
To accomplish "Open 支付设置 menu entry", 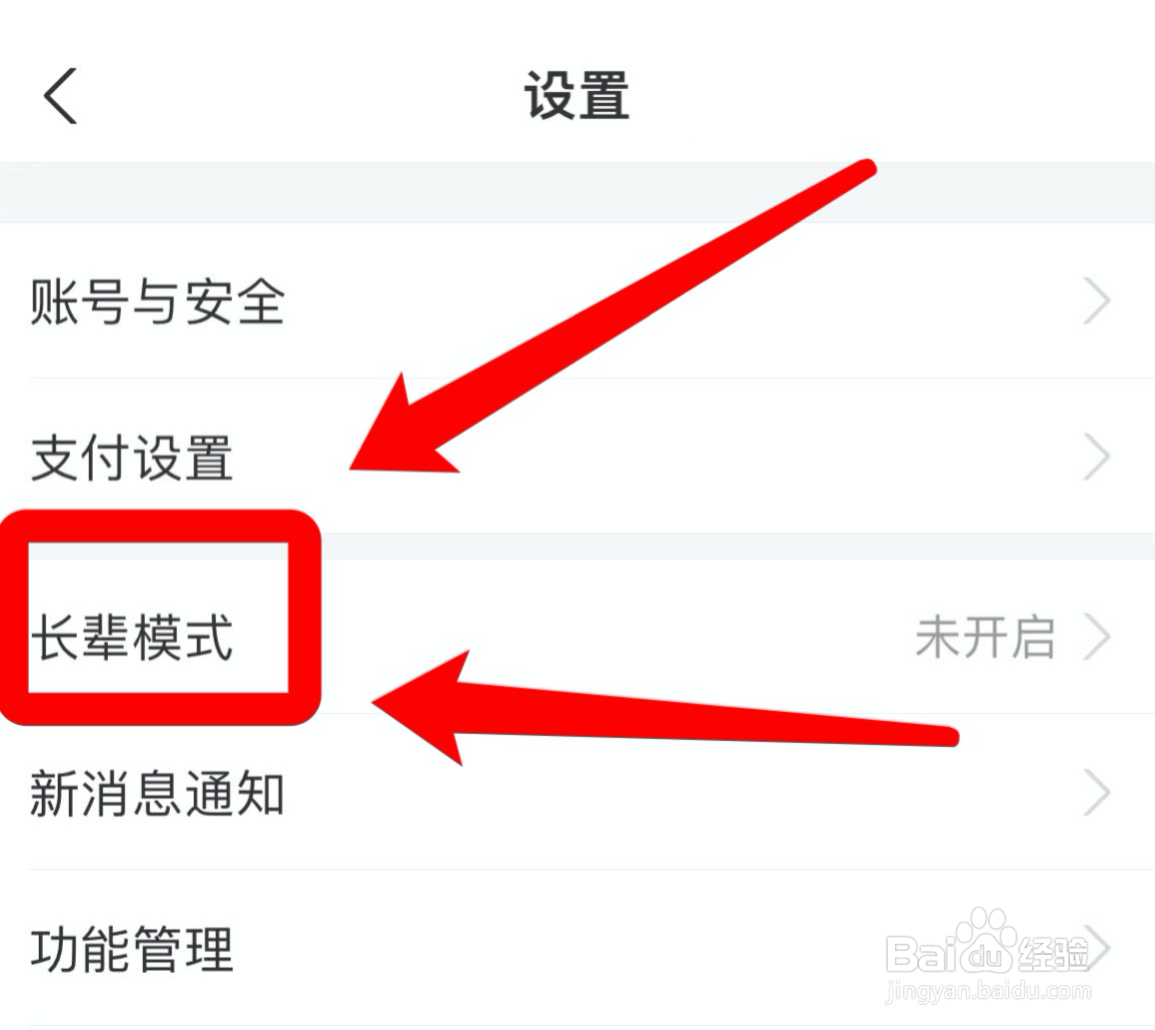I will click(x=578, y=456).
